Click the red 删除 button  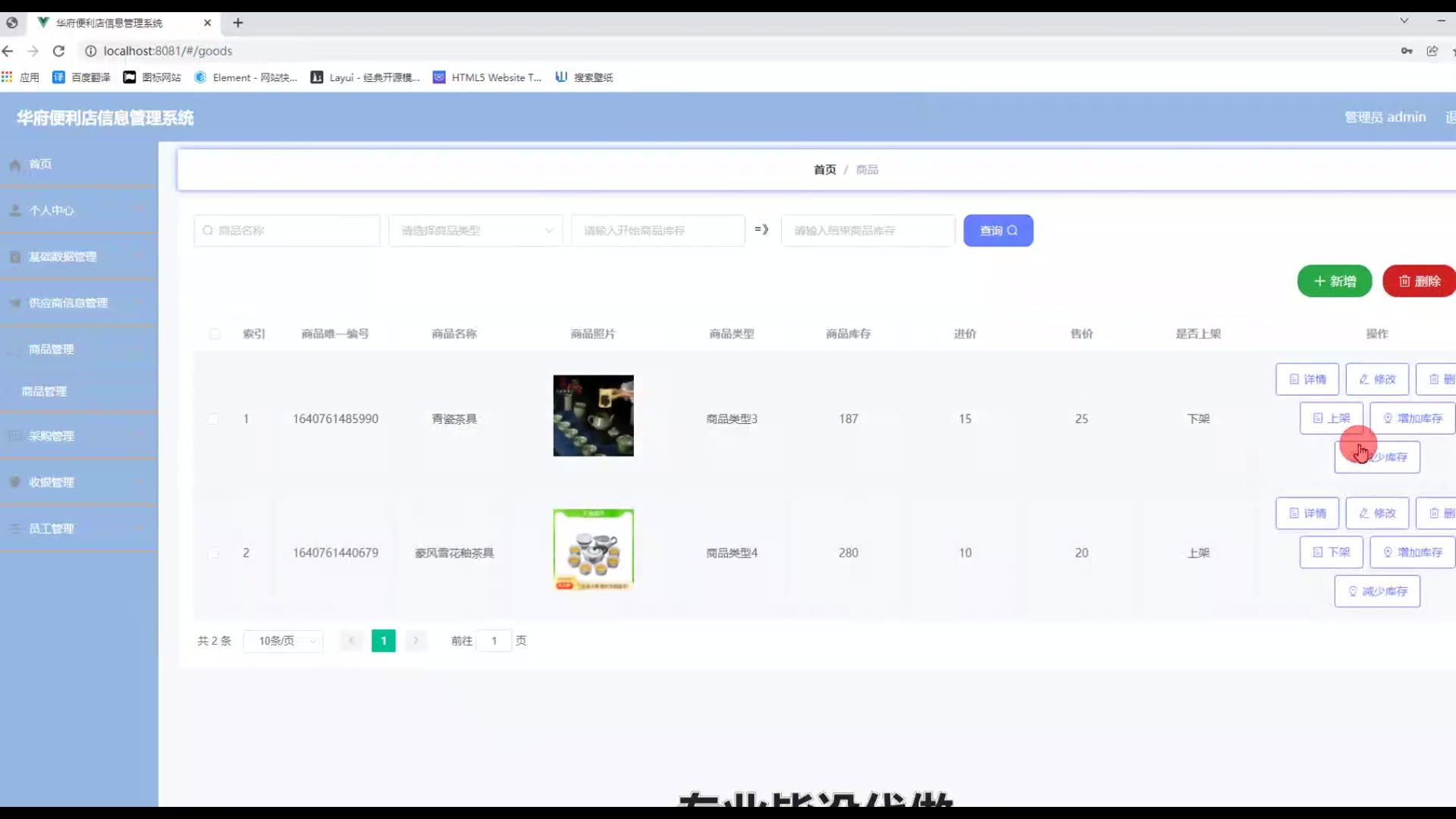[1419, 281]
